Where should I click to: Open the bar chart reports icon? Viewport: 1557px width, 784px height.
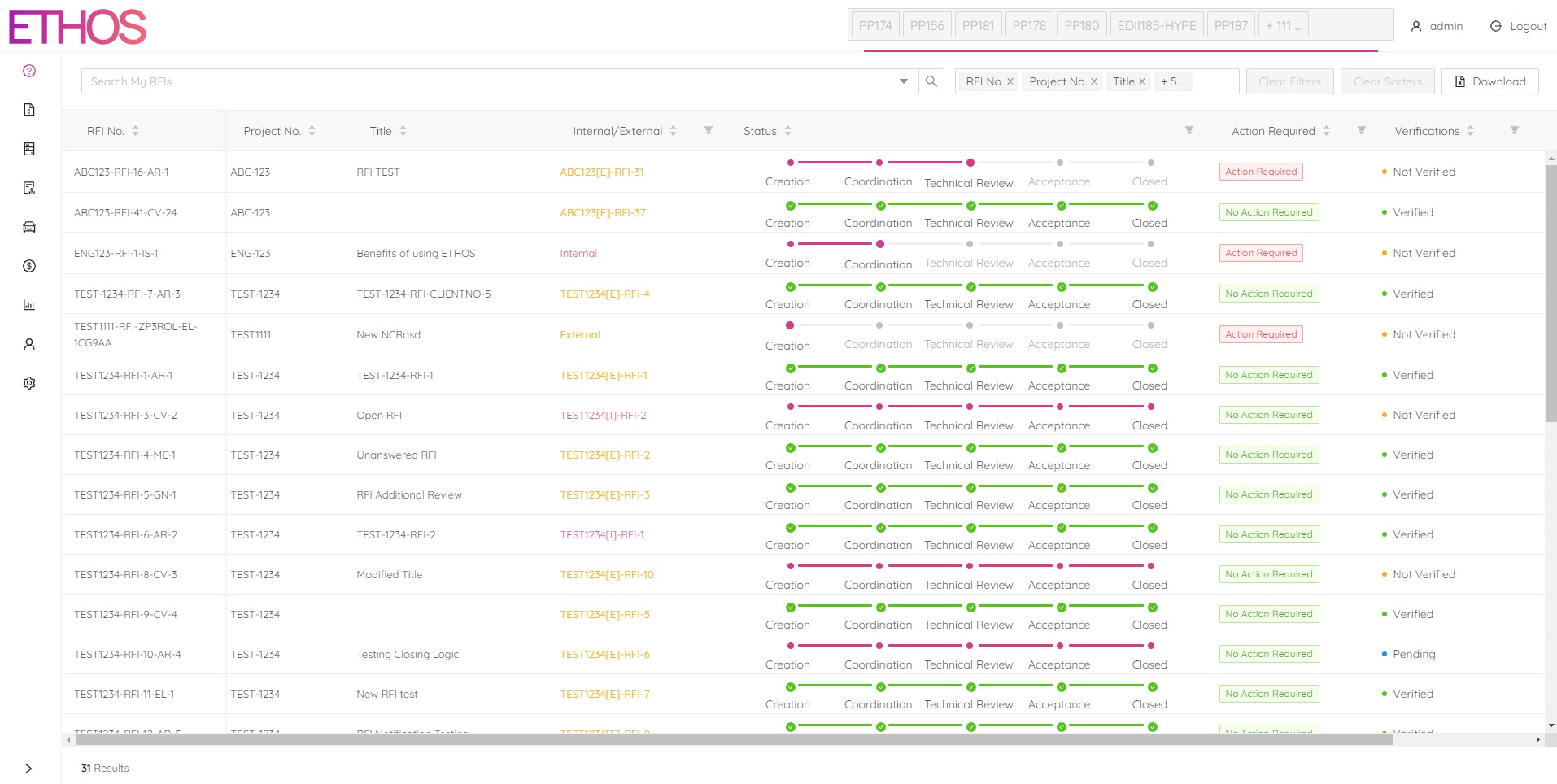point(29,305)
